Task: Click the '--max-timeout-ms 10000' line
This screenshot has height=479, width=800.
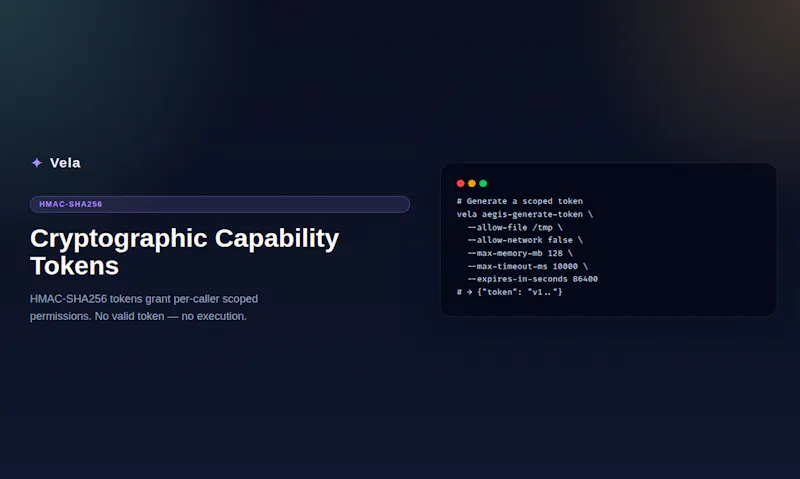Action: (528, 266)
